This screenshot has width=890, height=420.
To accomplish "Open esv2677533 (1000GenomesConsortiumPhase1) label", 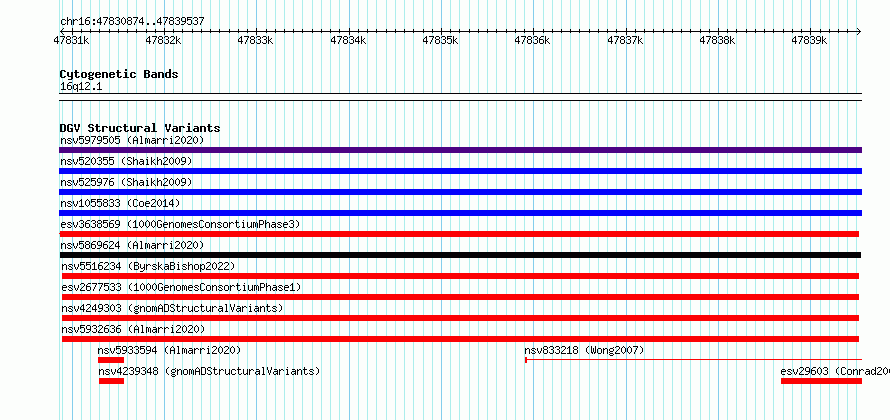I will coord(182,287).
